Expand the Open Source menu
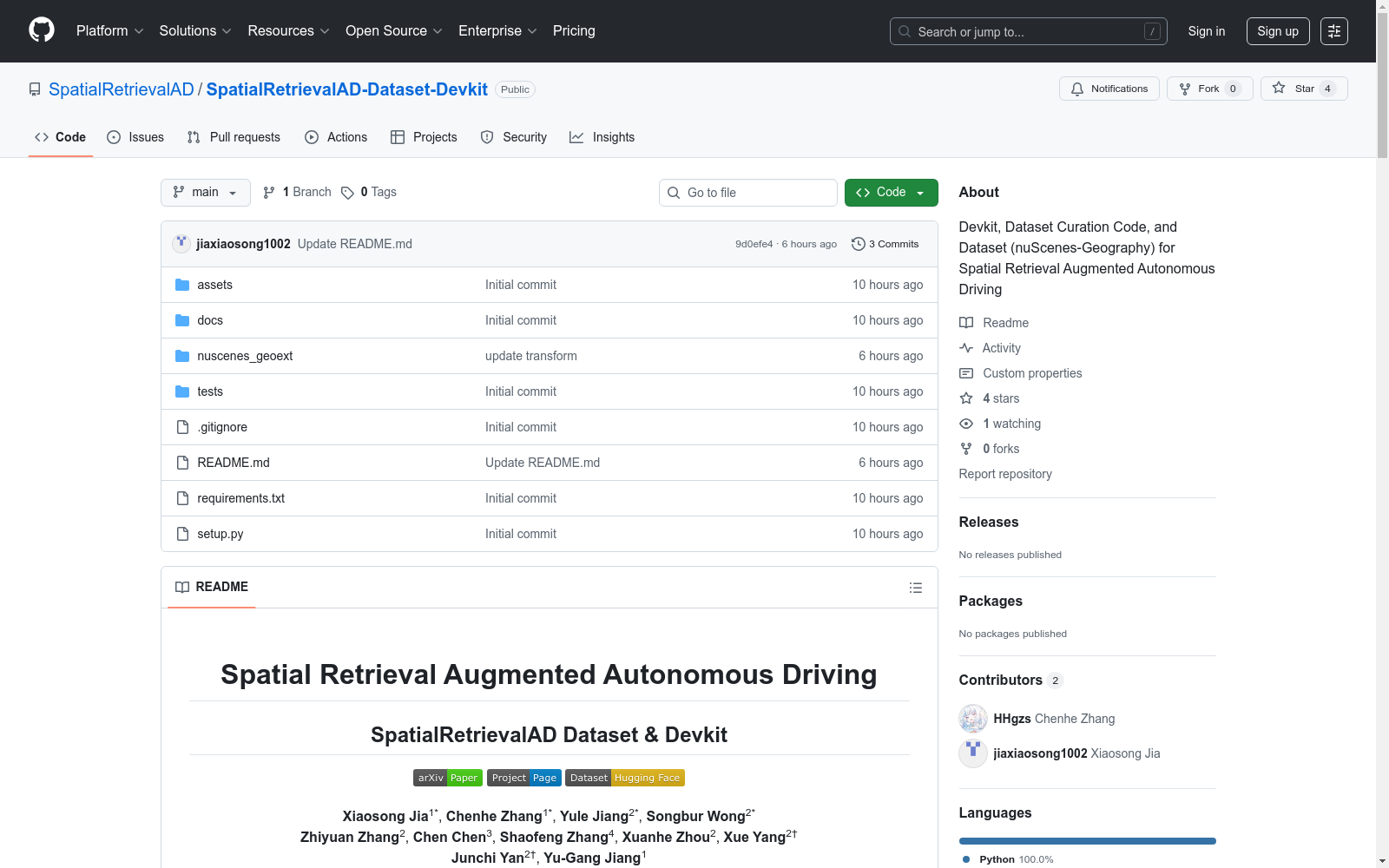Screen dimensions: 1389x868 pos(394,31)
